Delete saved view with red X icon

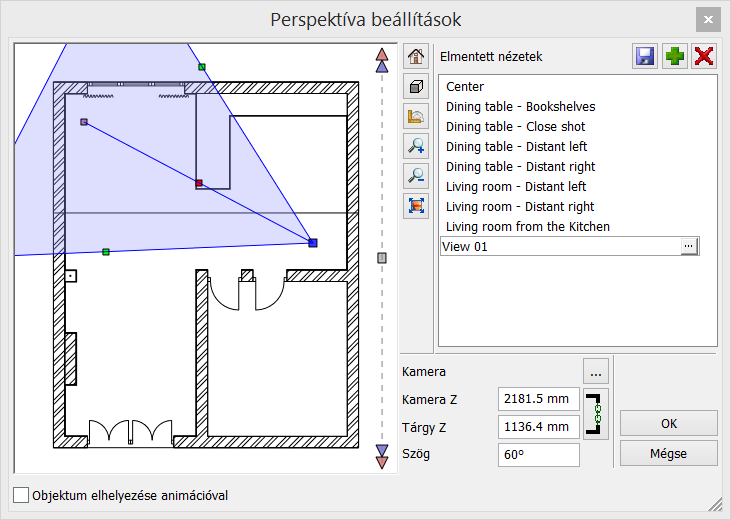(x=704, y=56)
